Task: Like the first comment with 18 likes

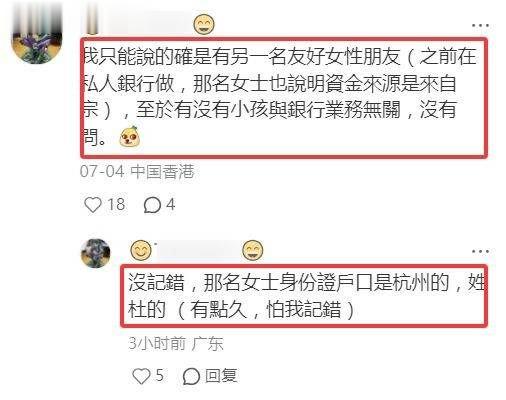Action: [x=93, y=204]
